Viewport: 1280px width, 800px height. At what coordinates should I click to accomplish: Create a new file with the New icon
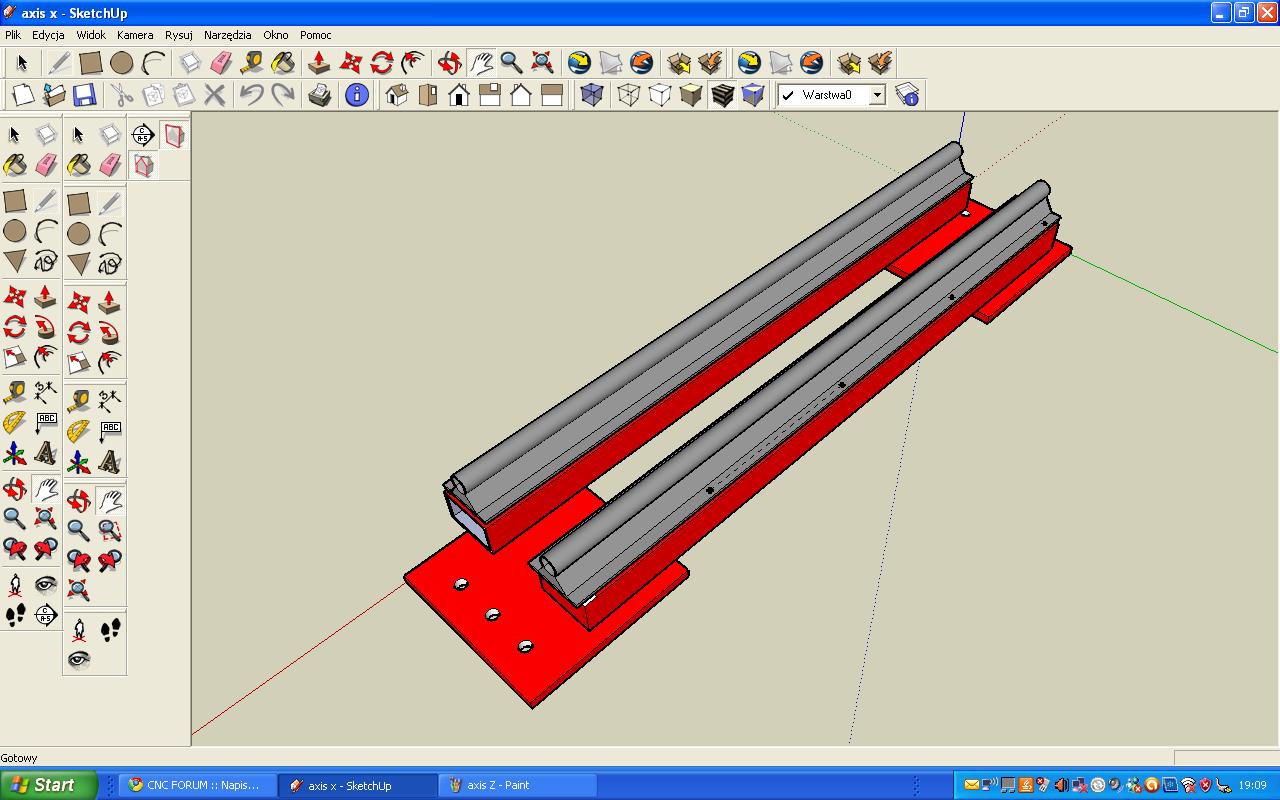tap(23, 95)
